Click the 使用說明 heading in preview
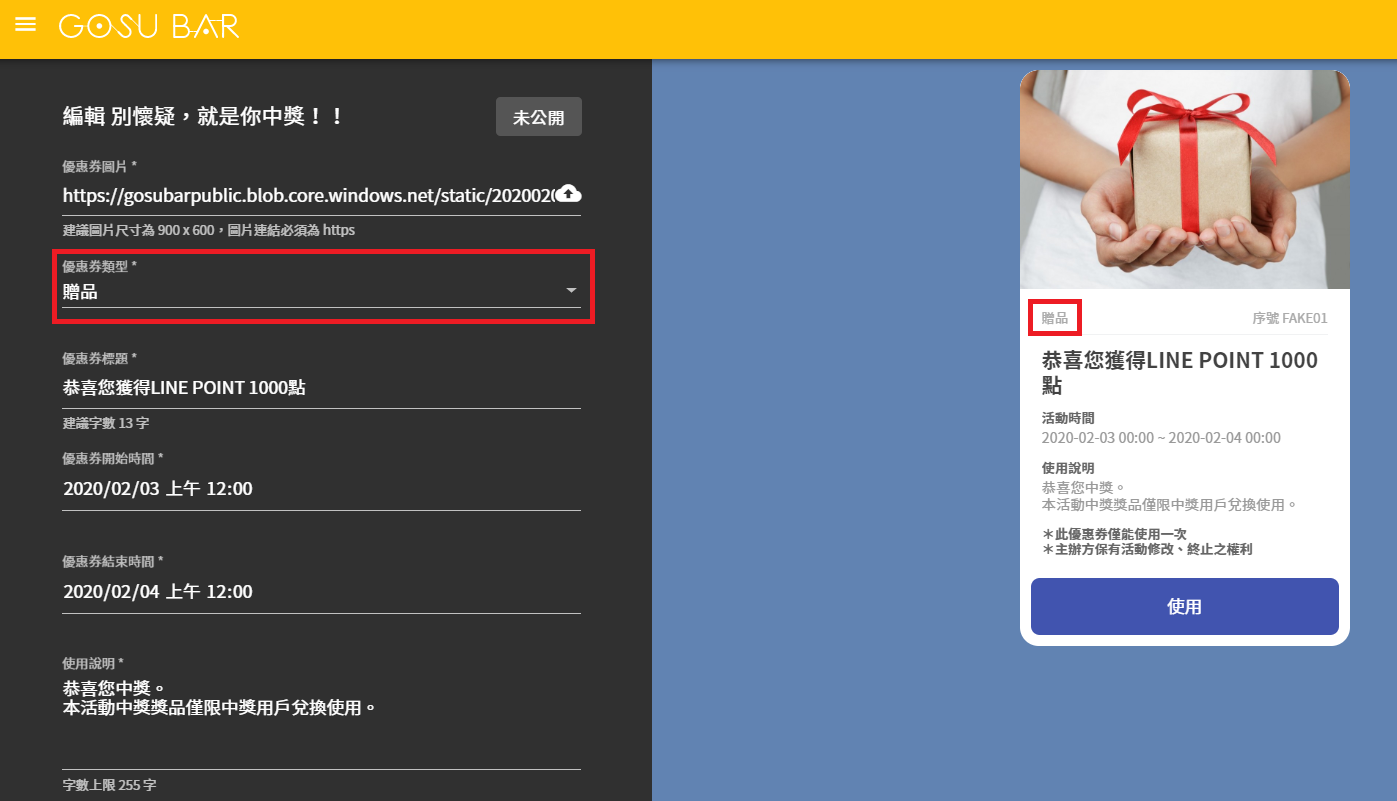The width and height of the screenshot is (1397, 801). (x=1068, y=468)
